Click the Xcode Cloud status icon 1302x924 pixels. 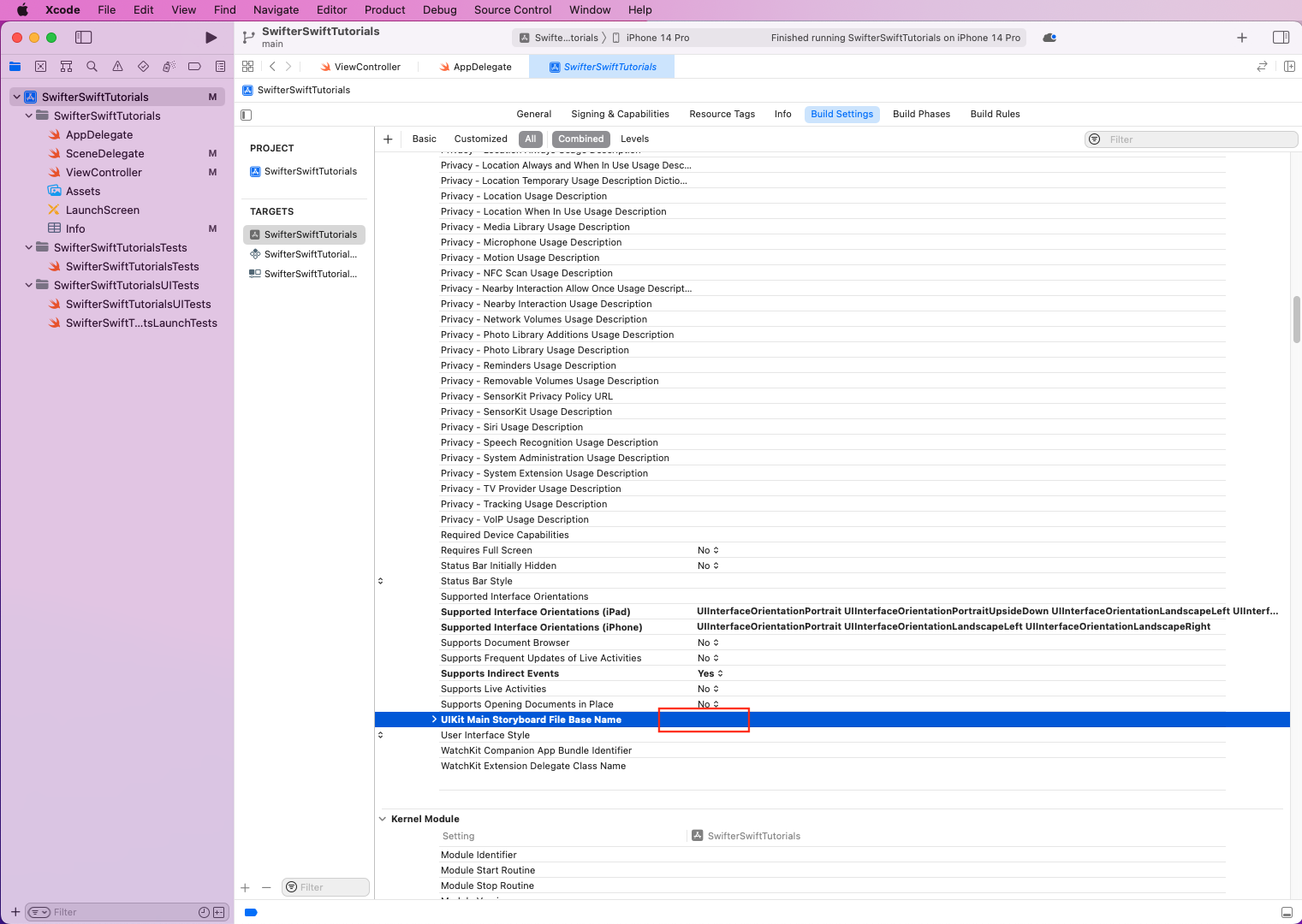1049,38
